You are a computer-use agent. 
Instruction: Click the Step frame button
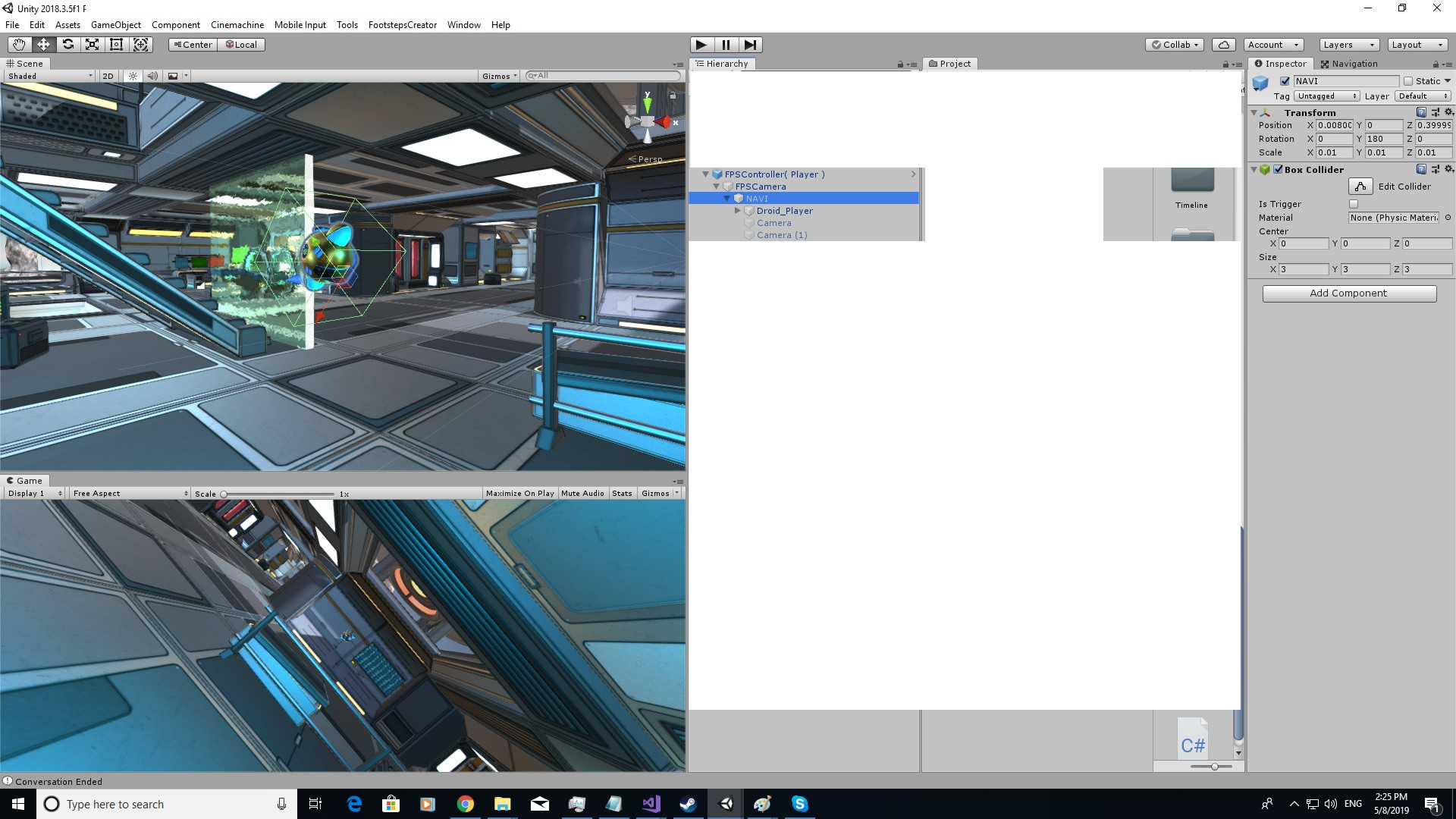[750, 45]
